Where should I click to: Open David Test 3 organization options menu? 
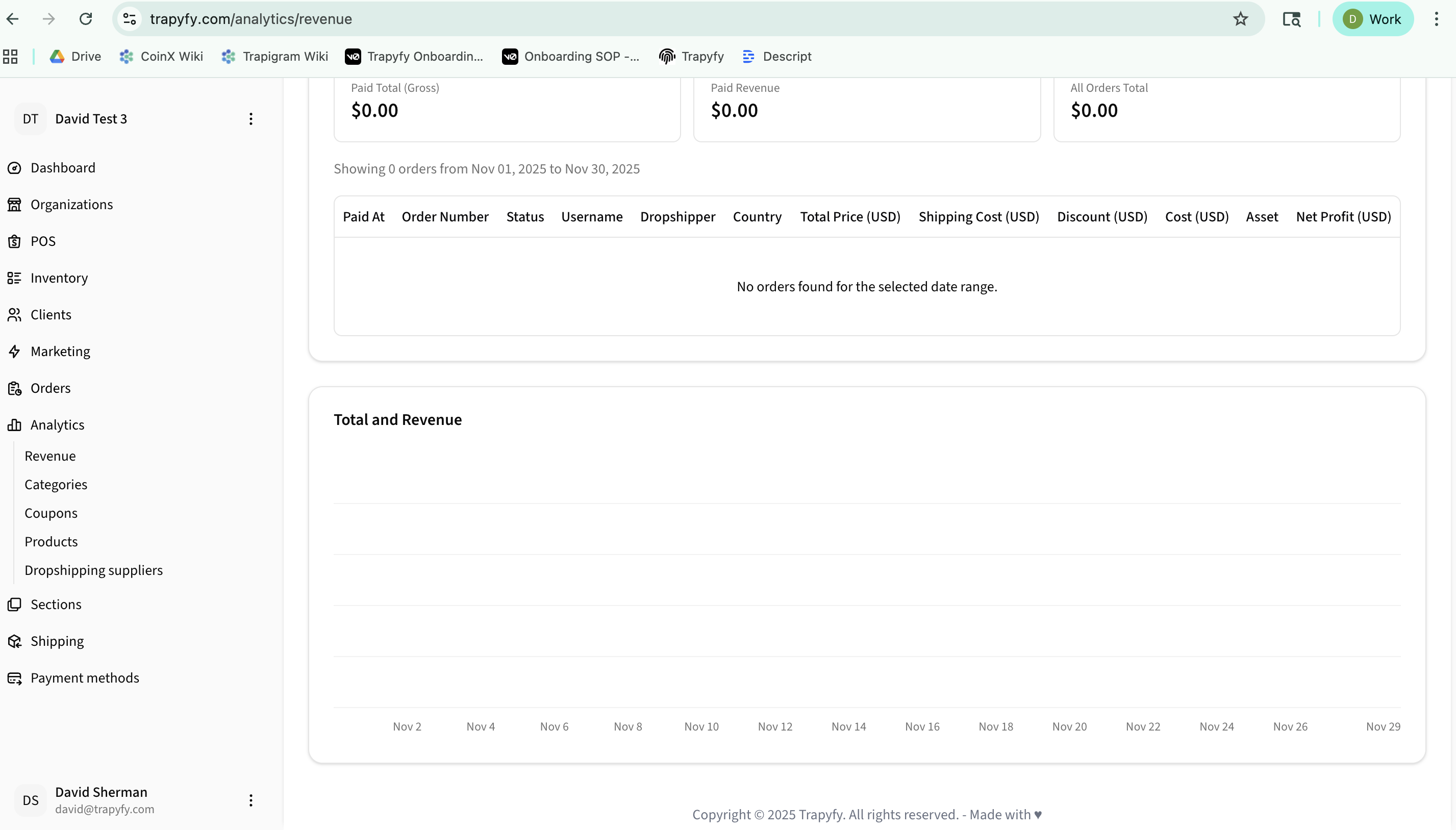tap(251, 118)
